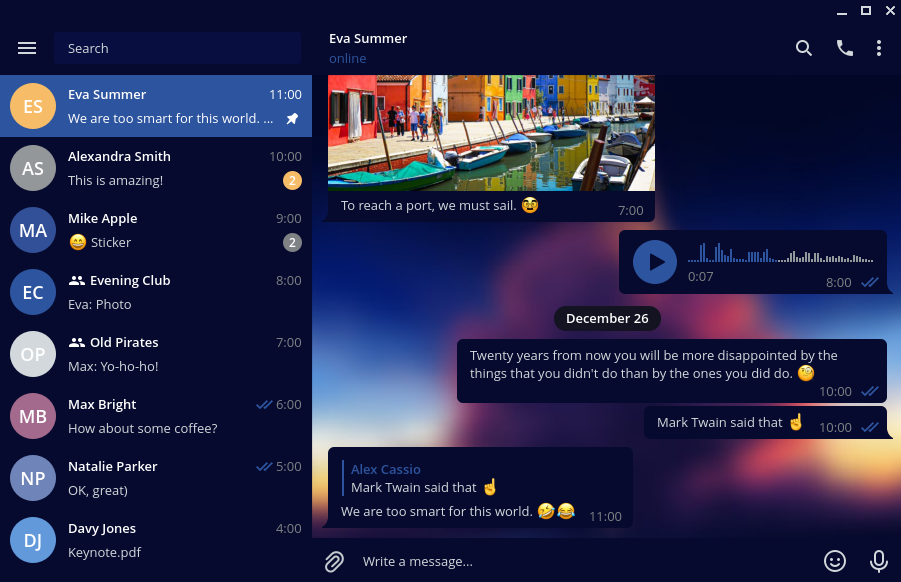
Task: Play the 0:07 voice message
Action: (655, 262)
